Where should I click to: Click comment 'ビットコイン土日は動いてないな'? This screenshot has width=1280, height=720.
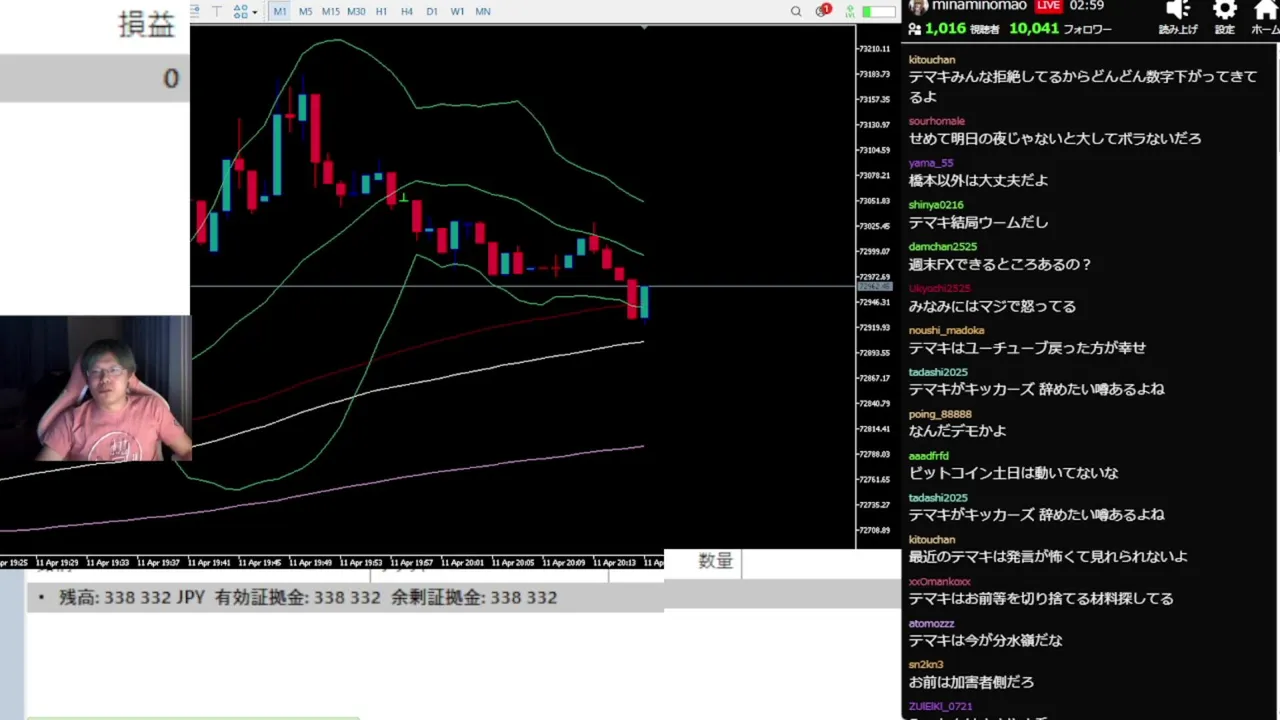(1013, 473)
